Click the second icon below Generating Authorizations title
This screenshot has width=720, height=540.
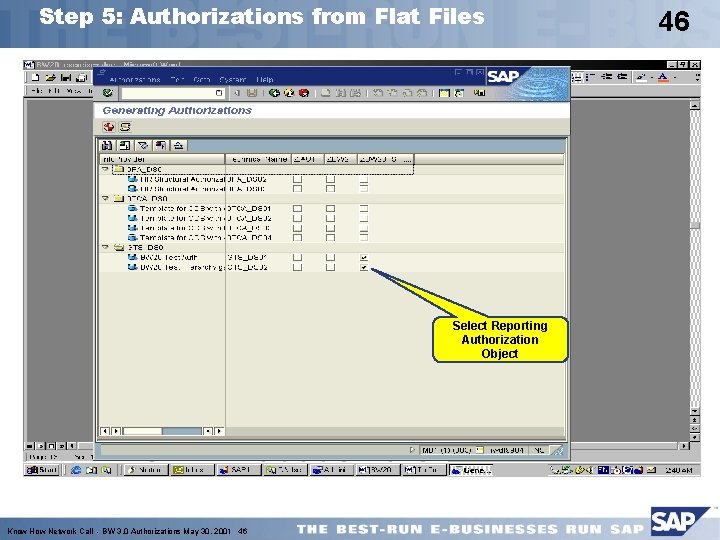(x=125, y=127)
